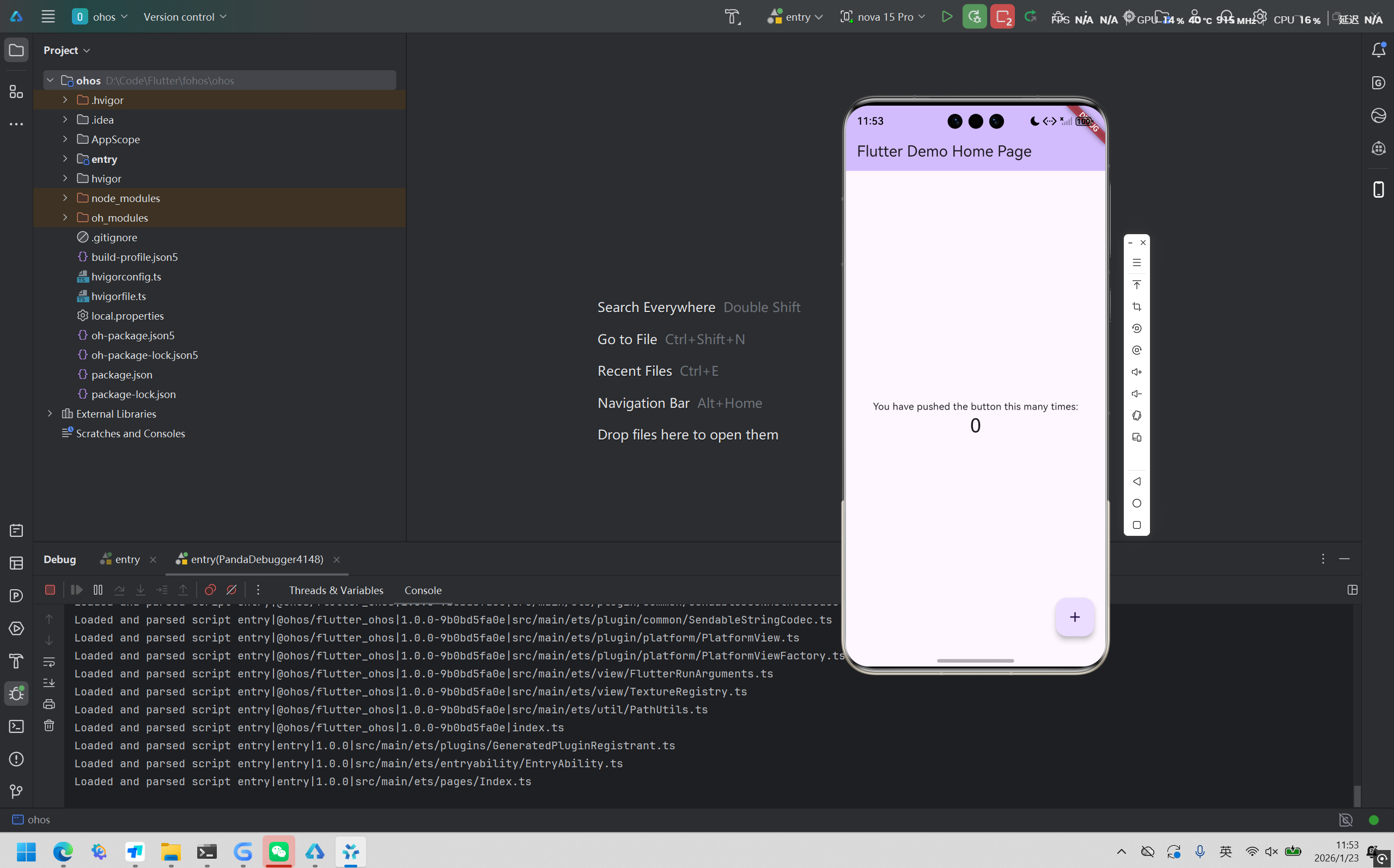Image resolution: width=1394 pixels, height=868 pixels.
Task: Stop the debug session with red square
Action: [x=50, y=590]
